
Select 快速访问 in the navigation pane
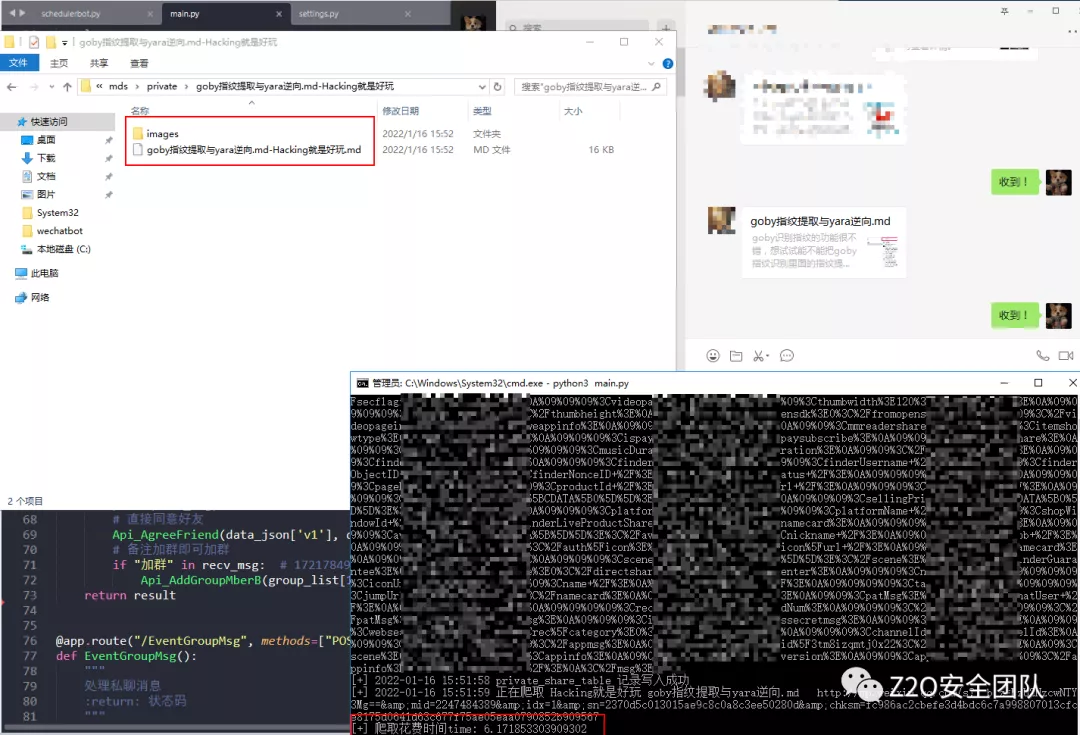coord(49,121)
